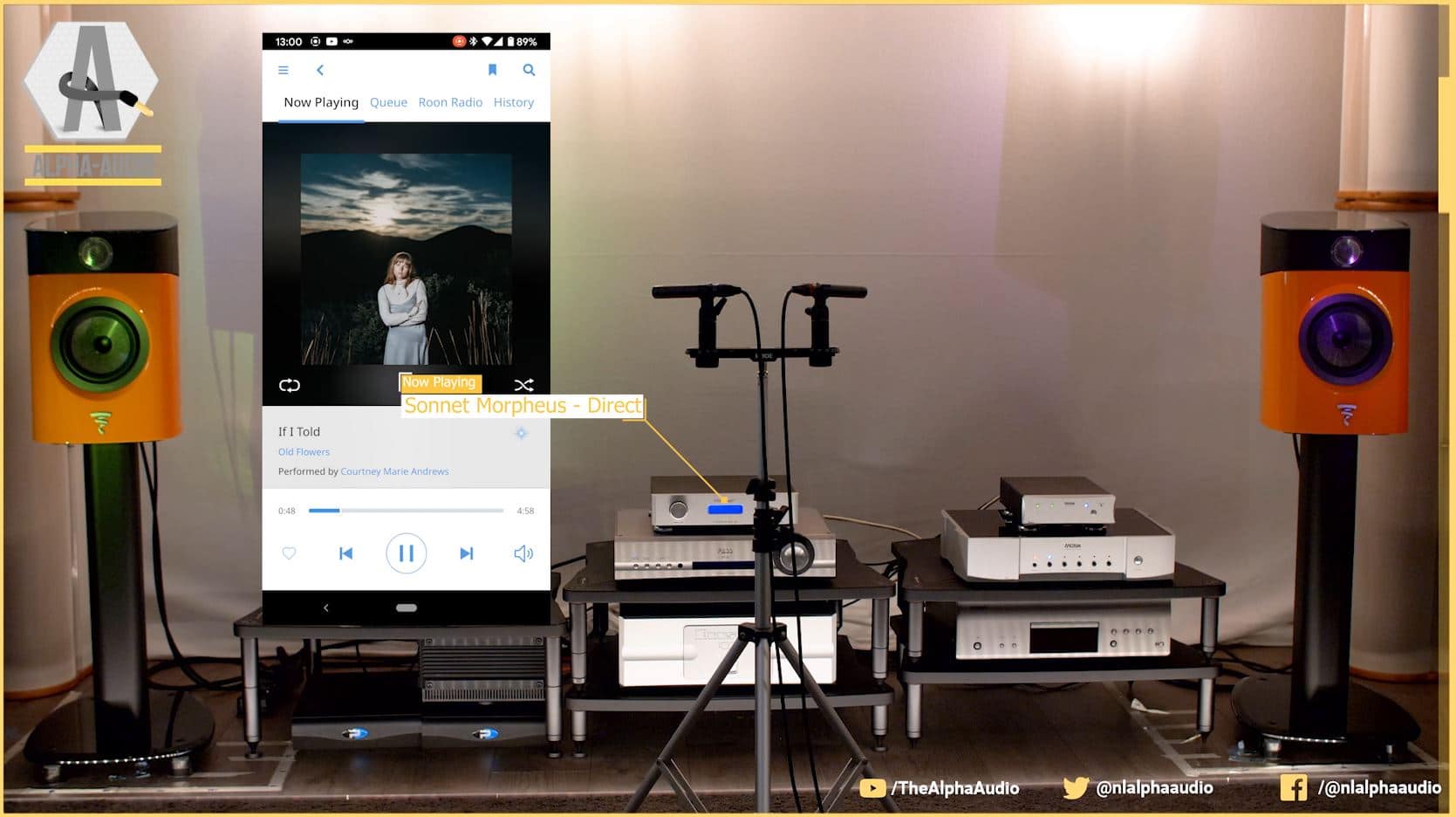Tap the album artwork image
The height and width of the screenshot is (817, 1456).
tap(405, 262)
